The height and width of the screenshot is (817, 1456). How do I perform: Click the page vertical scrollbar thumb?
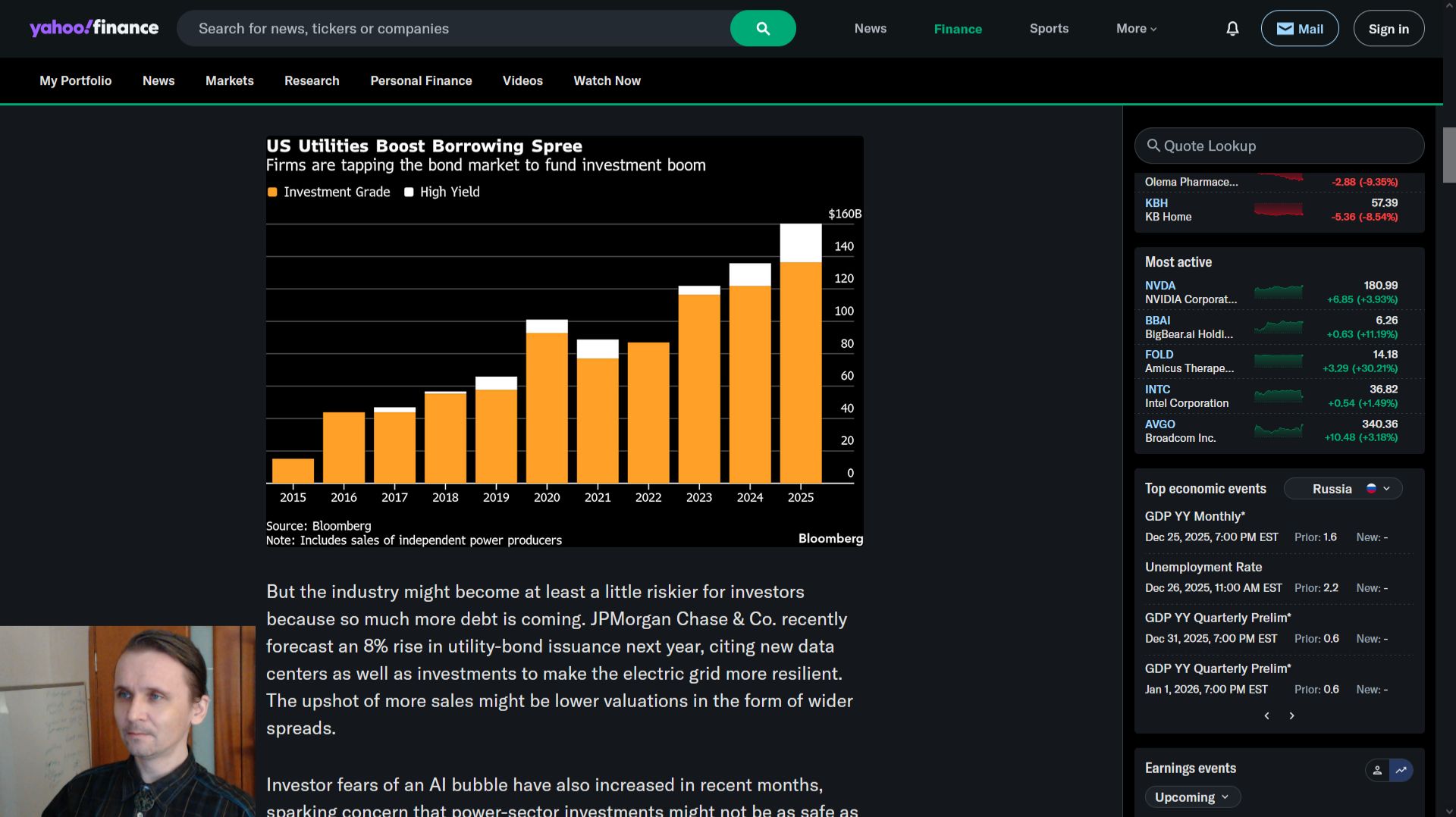pyautogui.click(x=1449, y=155)
